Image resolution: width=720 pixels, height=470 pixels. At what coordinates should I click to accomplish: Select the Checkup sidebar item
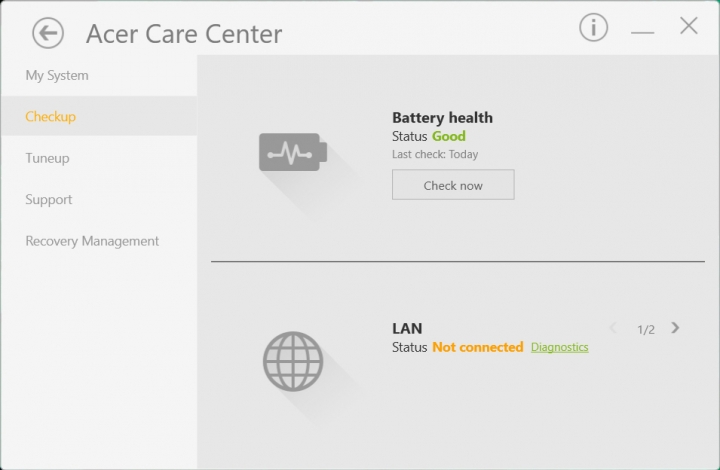click(x=51, y=116)
